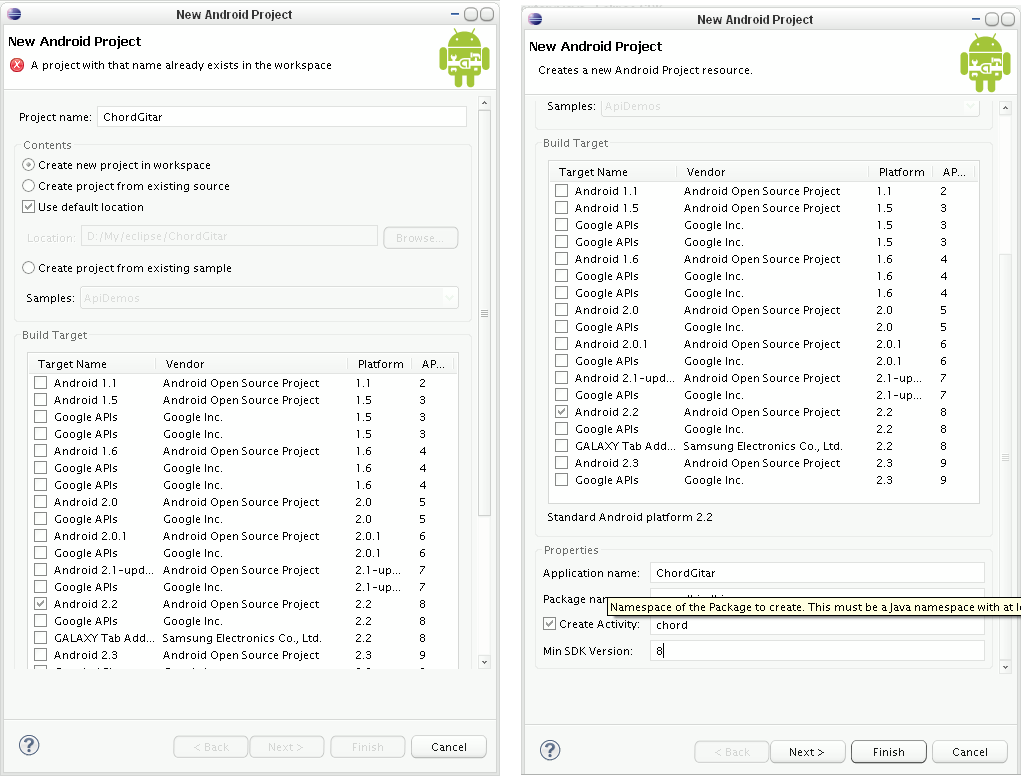
Task: Select Create project from existing sample radio
Action: tap(28, 267)
